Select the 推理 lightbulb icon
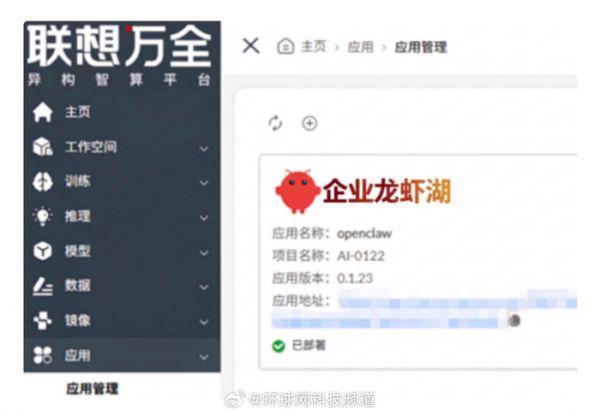The image size is (600, 414). 43,216
